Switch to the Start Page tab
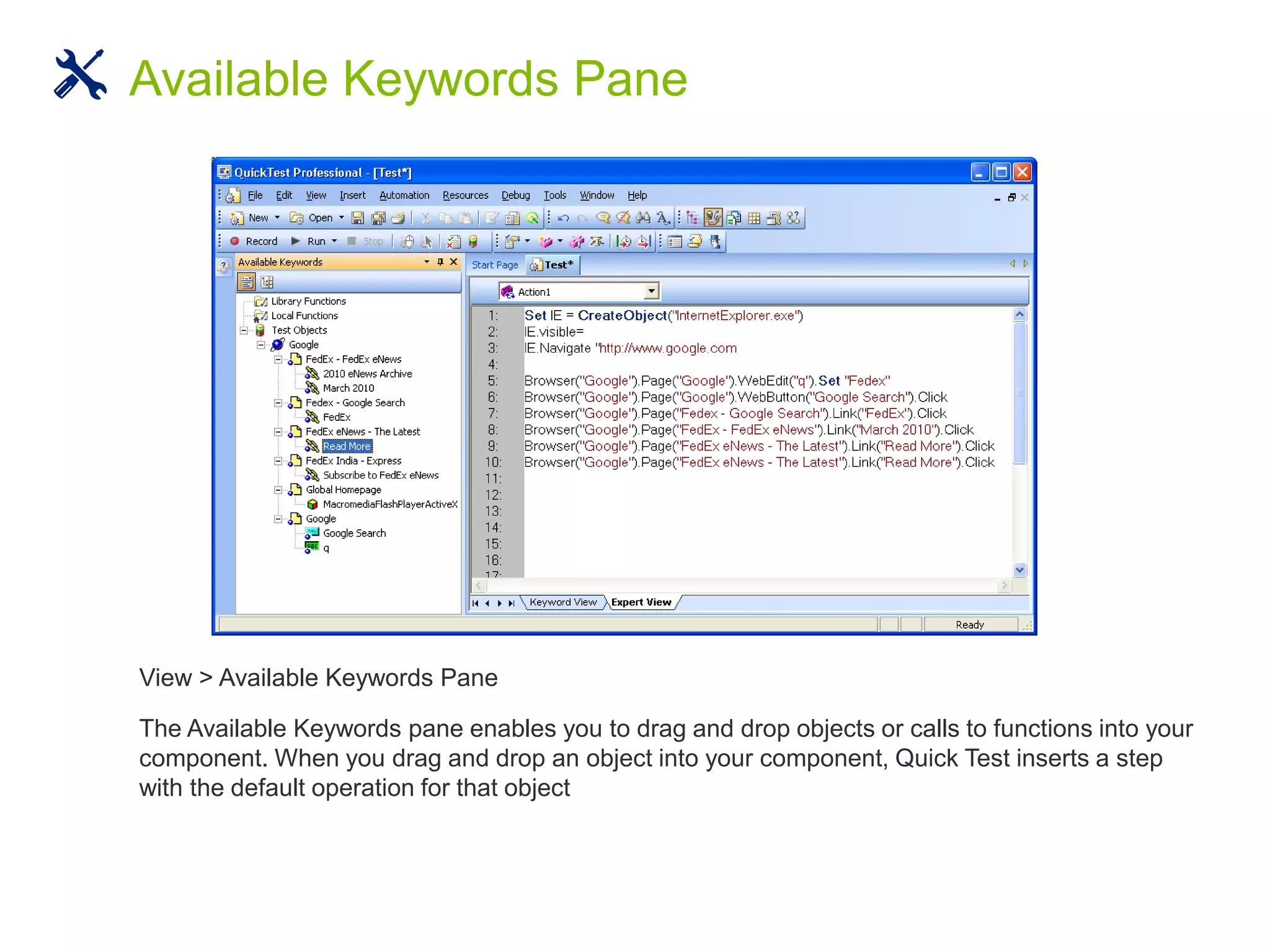 pyautogui.click(x=495, y=265)
